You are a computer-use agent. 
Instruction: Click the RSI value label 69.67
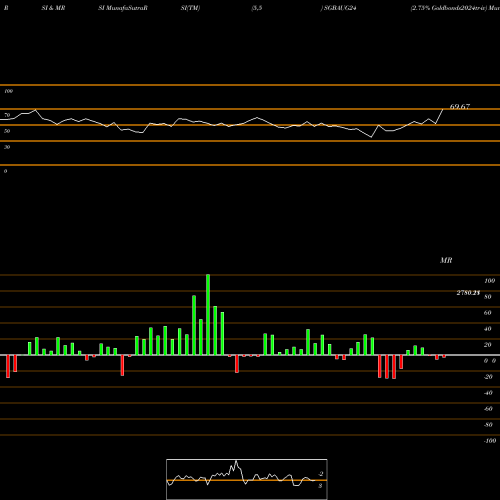460,107
